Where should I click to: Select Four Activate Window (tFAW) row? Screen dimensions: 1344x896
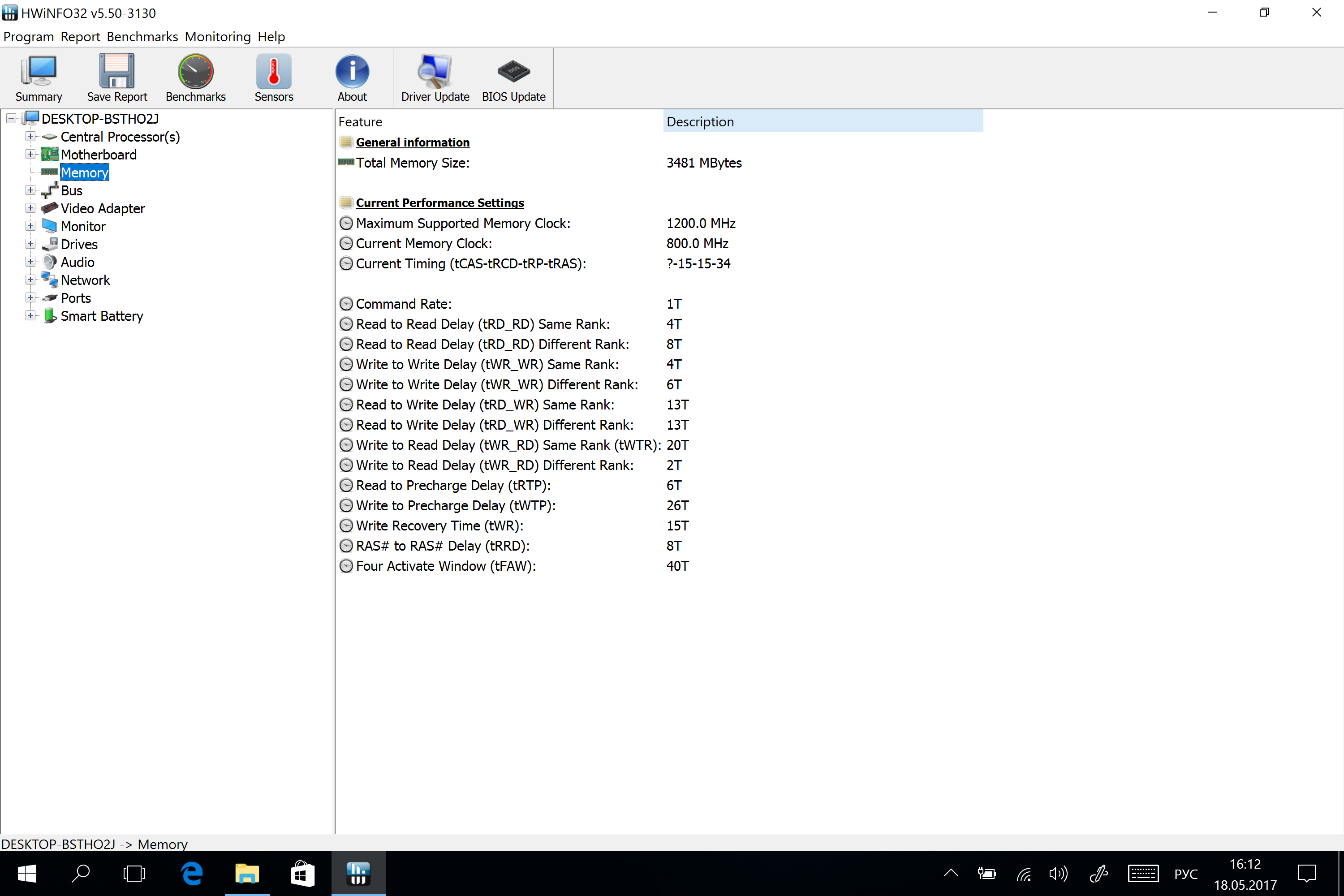tap(660, 566)
